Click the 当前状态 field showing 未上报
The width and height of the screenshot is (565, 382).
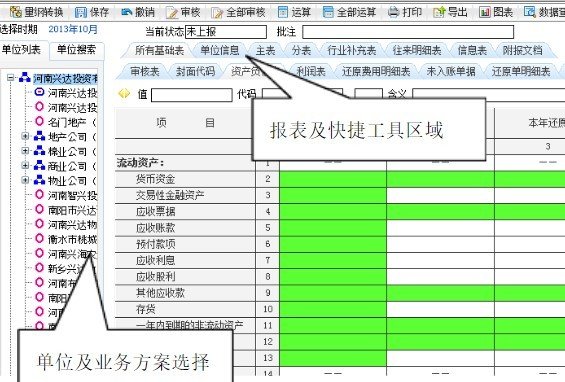(226, 32)
